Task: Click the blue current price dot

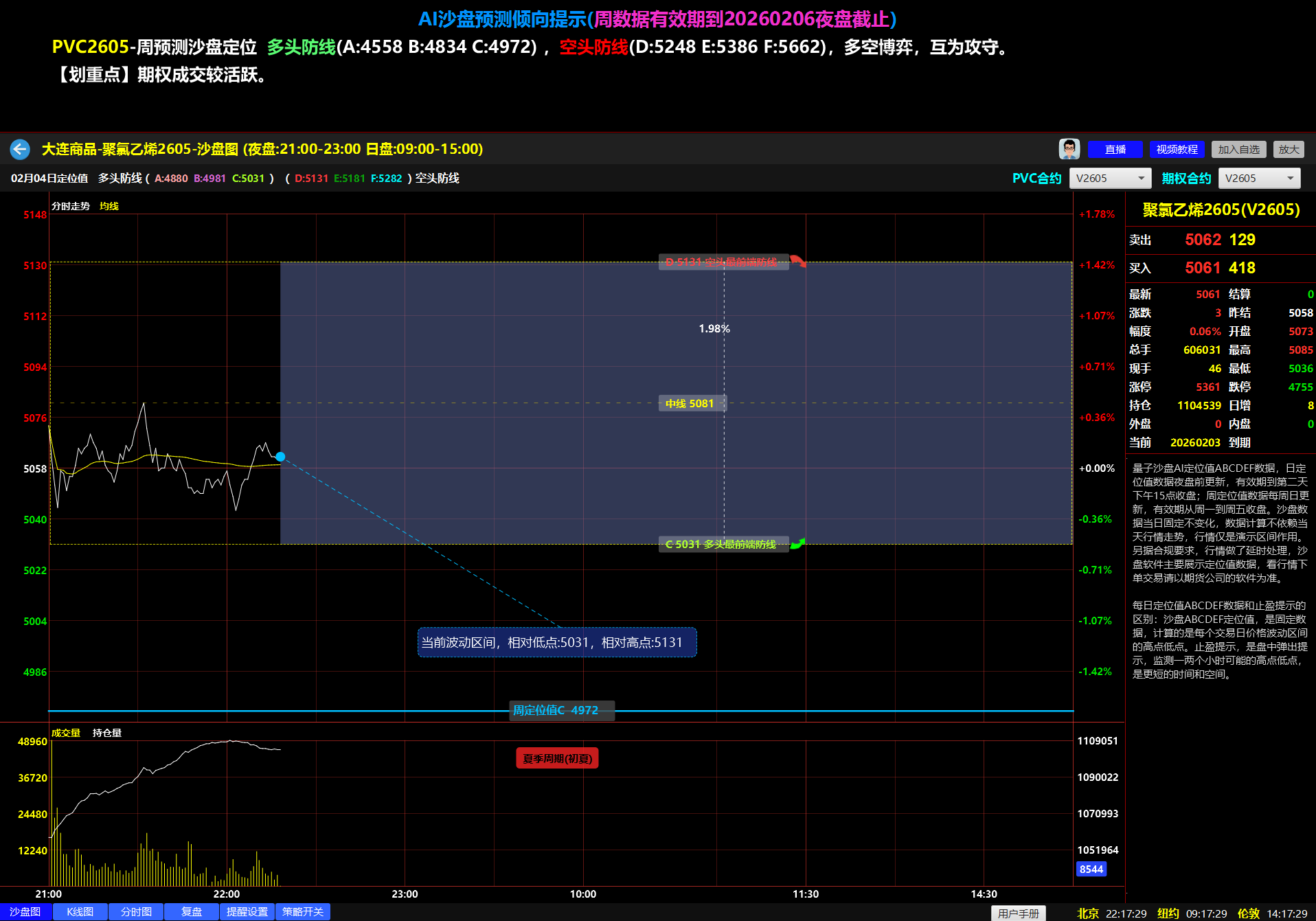Action: click(280, 457)
